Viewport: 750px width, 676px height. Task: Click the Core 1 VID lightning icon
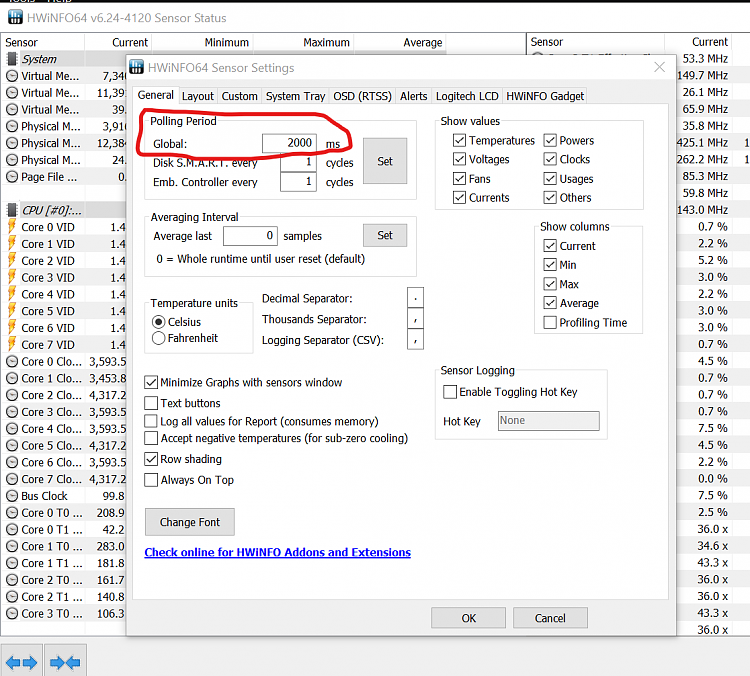click(x=11, y=244)
